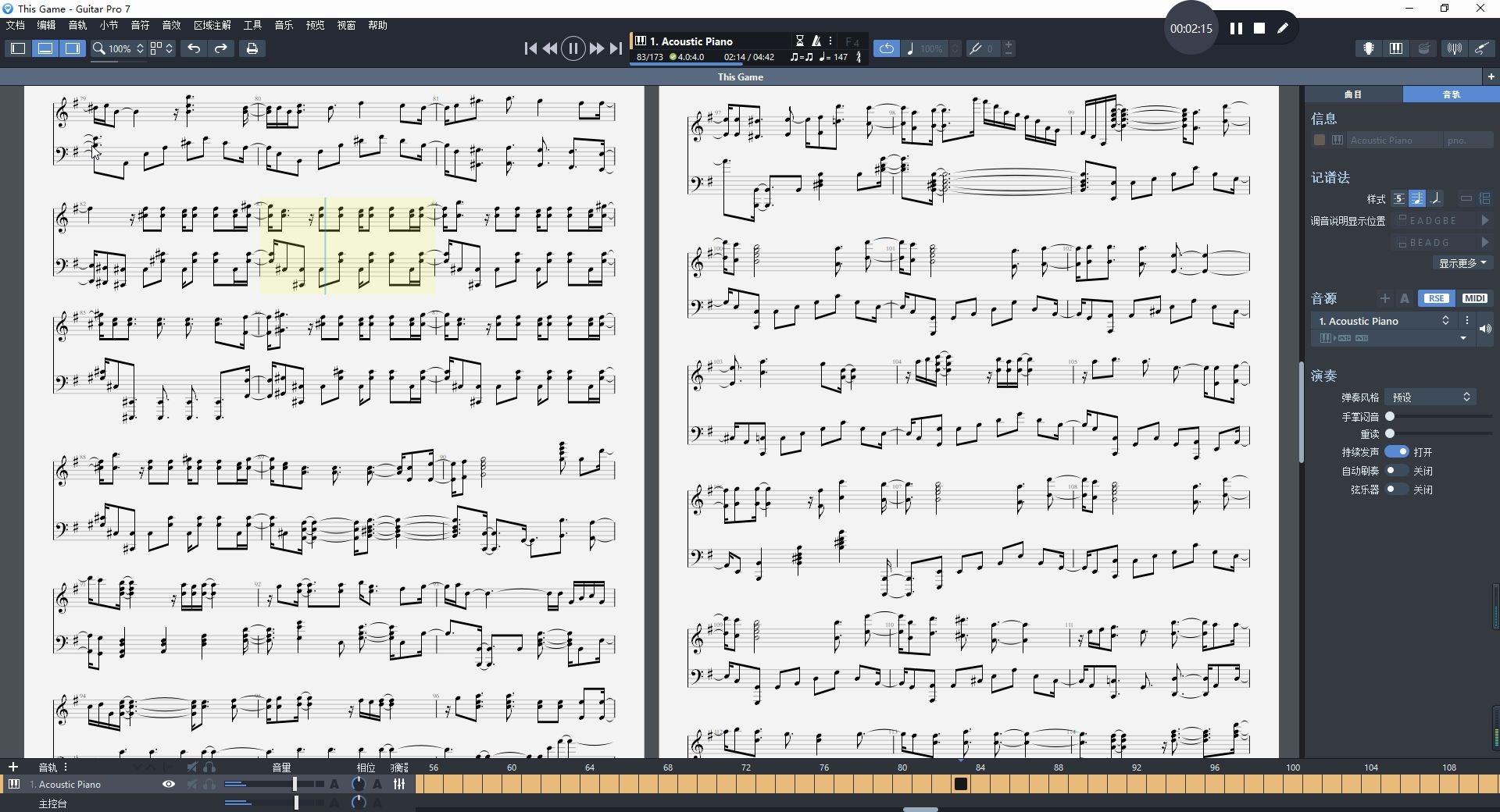Toggle 弦乐器 switch
This screenshot has width=1500, height=812.
click(x=1396, y=490)
